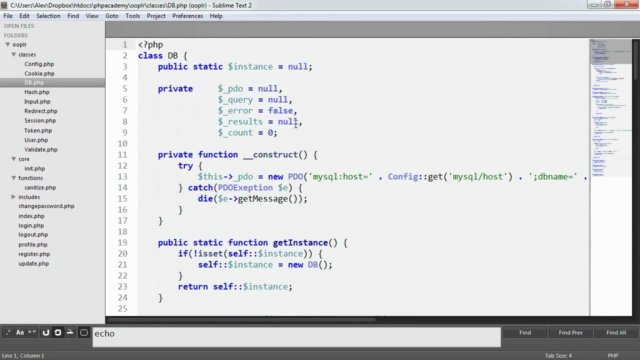Image resolution: width=640 pixels, height=360 pixels.
Task: Open the Selection menu
Action: click(48, 16)
